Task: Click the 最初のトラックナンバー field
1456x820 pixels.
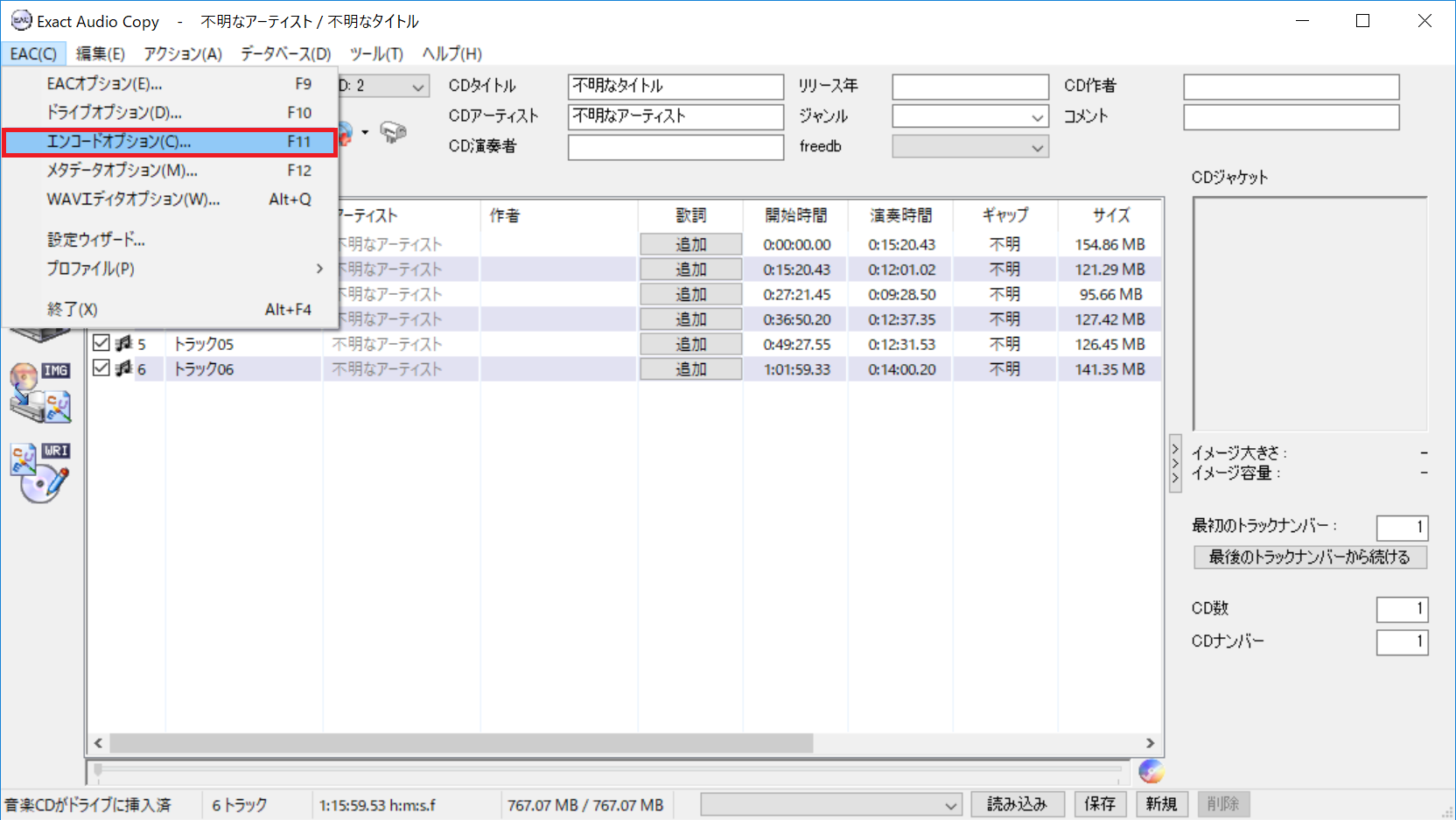Action: pos(1403,528)
